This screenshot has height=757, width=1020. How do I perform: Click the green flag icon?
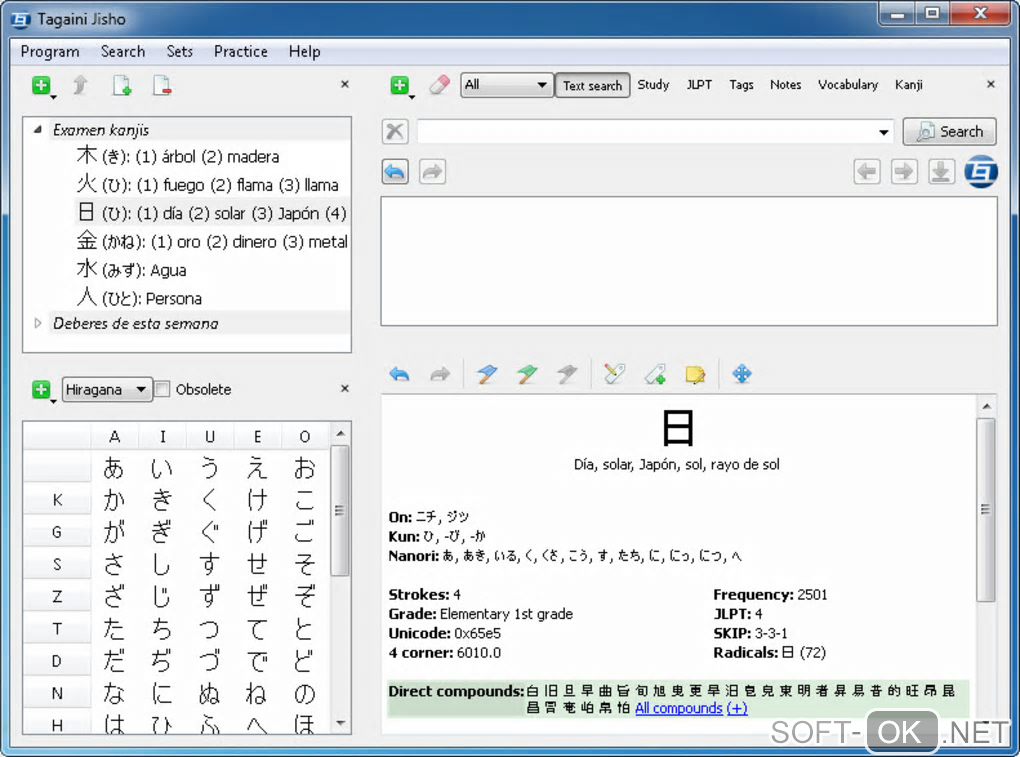[527, 374]
